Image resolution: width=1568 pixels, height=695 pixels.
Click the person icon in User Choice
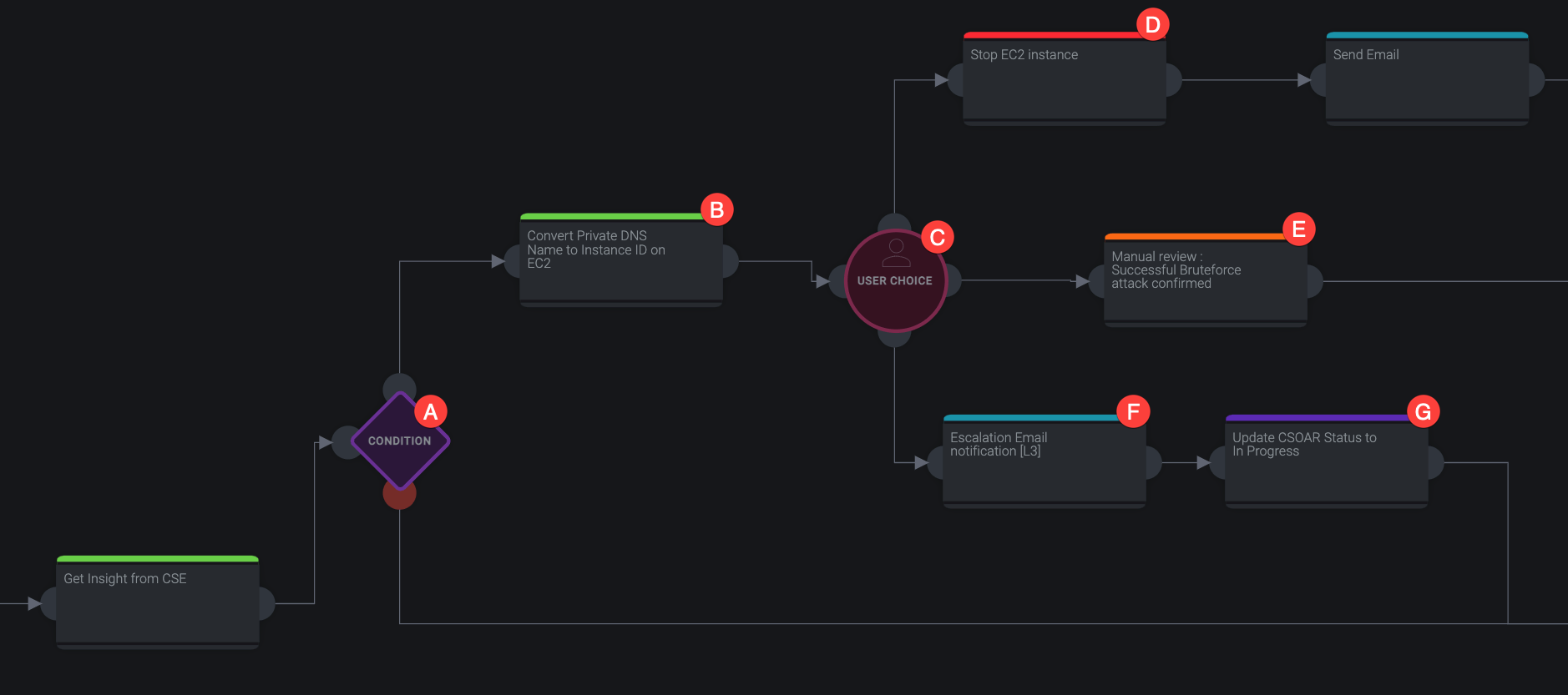pyautogui.click(x=896, y=252)
